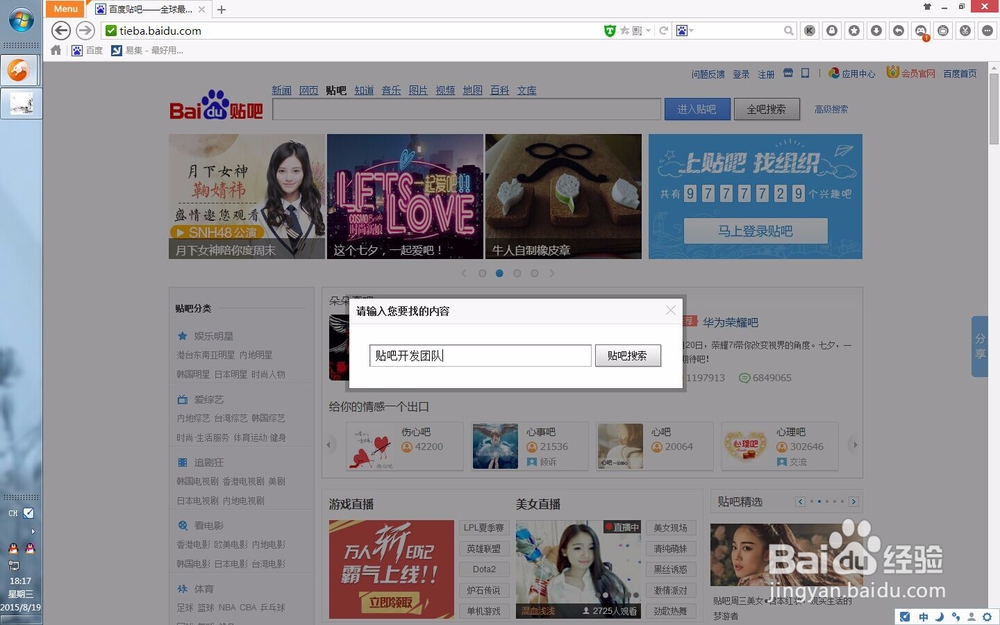Viewport: 1000px width, 625px height.
Task: Click 贴吧精选 previous page arrow
Action: pyautogui.click(x=800, y=502)
